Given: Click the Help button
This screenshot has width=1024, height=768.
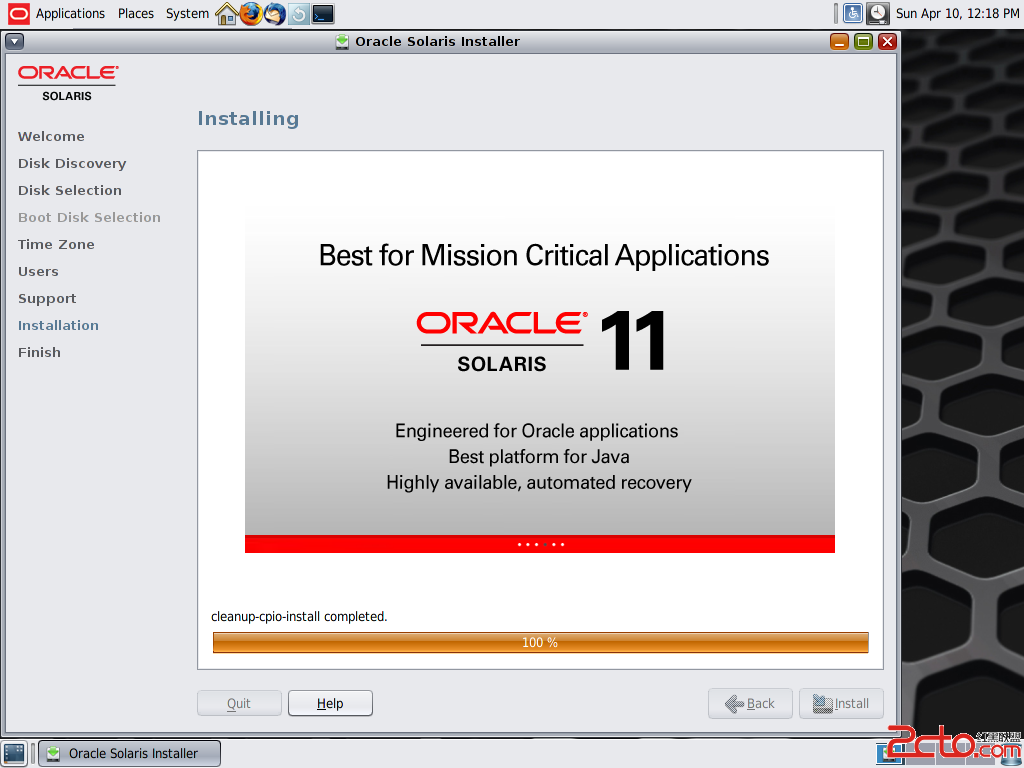Looking at the screenshot, I should click(x=330, y=703).
